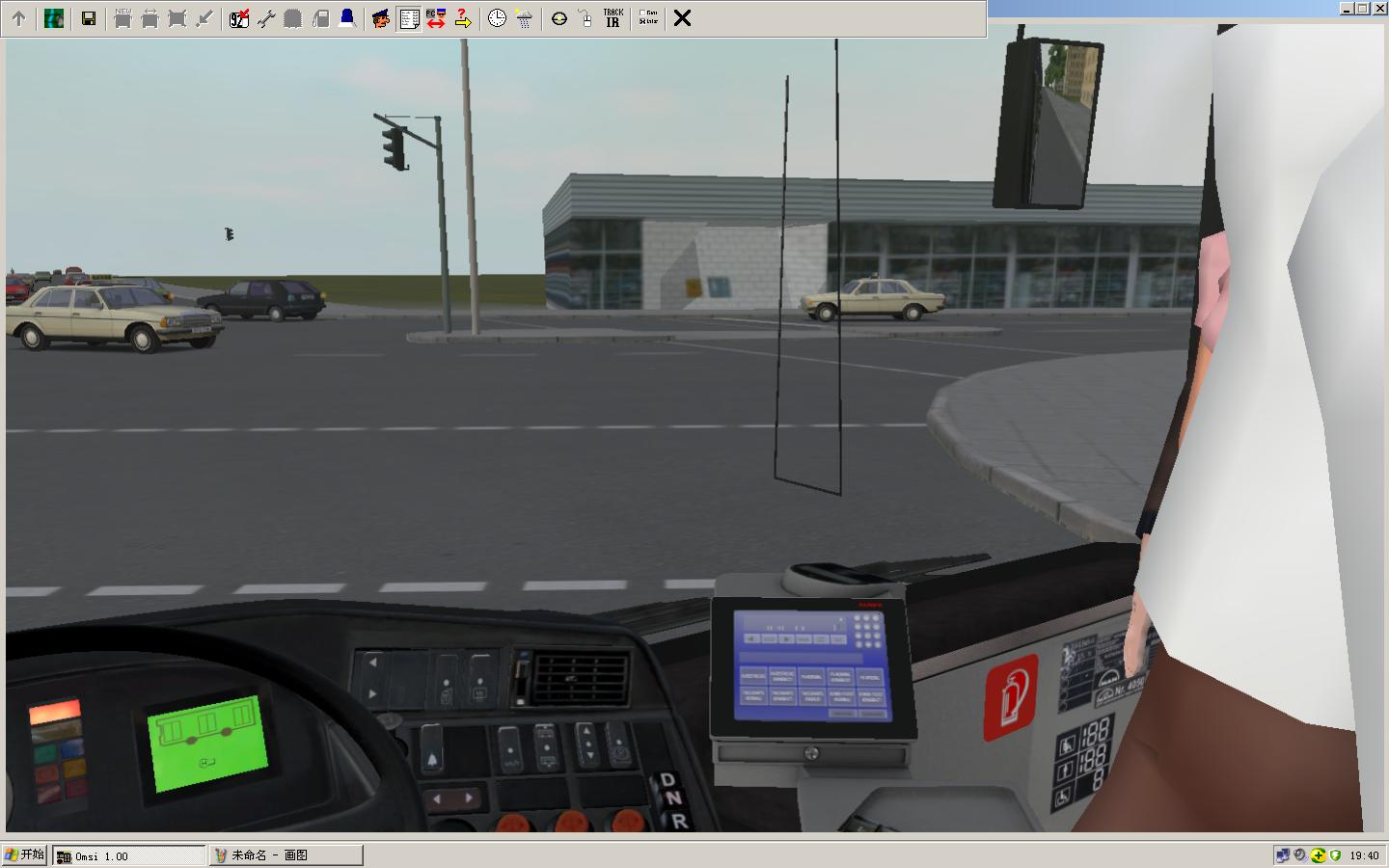Click the floppy disk save icon
The image size is (1389, 868).
coord(89,18)
